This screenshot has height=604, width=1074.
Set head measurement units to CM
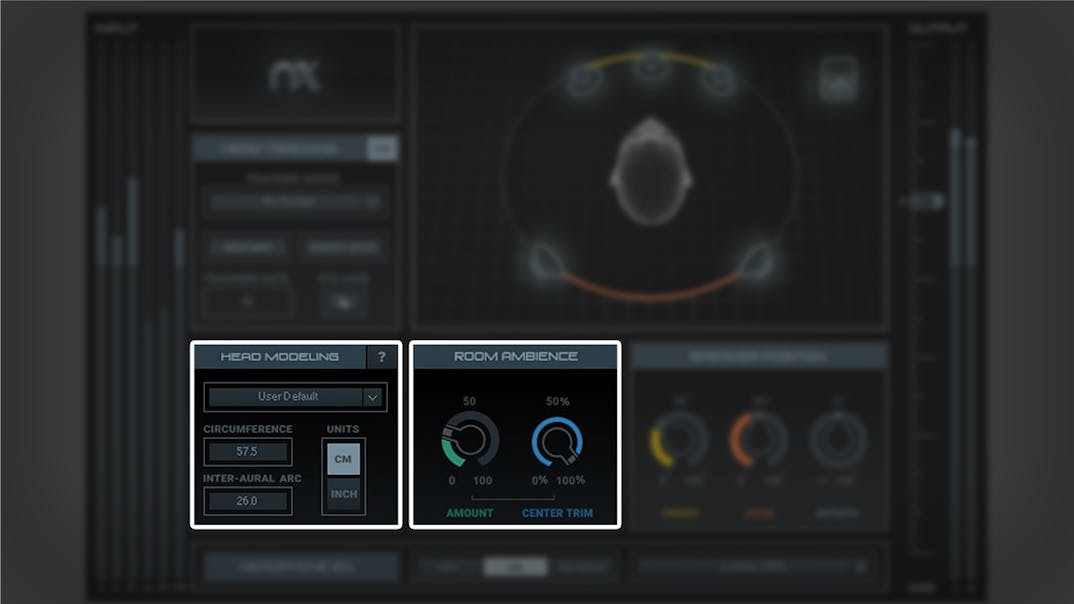coord(343,459)
